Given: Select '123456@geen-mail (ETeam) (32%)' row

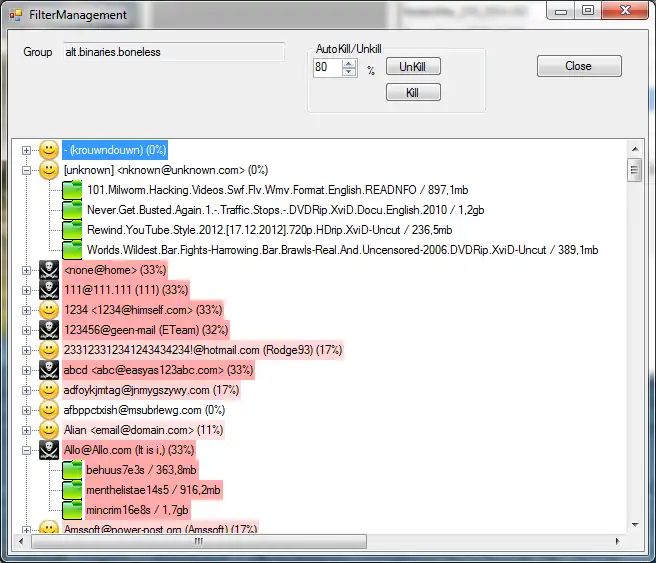Looking at the screenshot, I should point(146,330).
